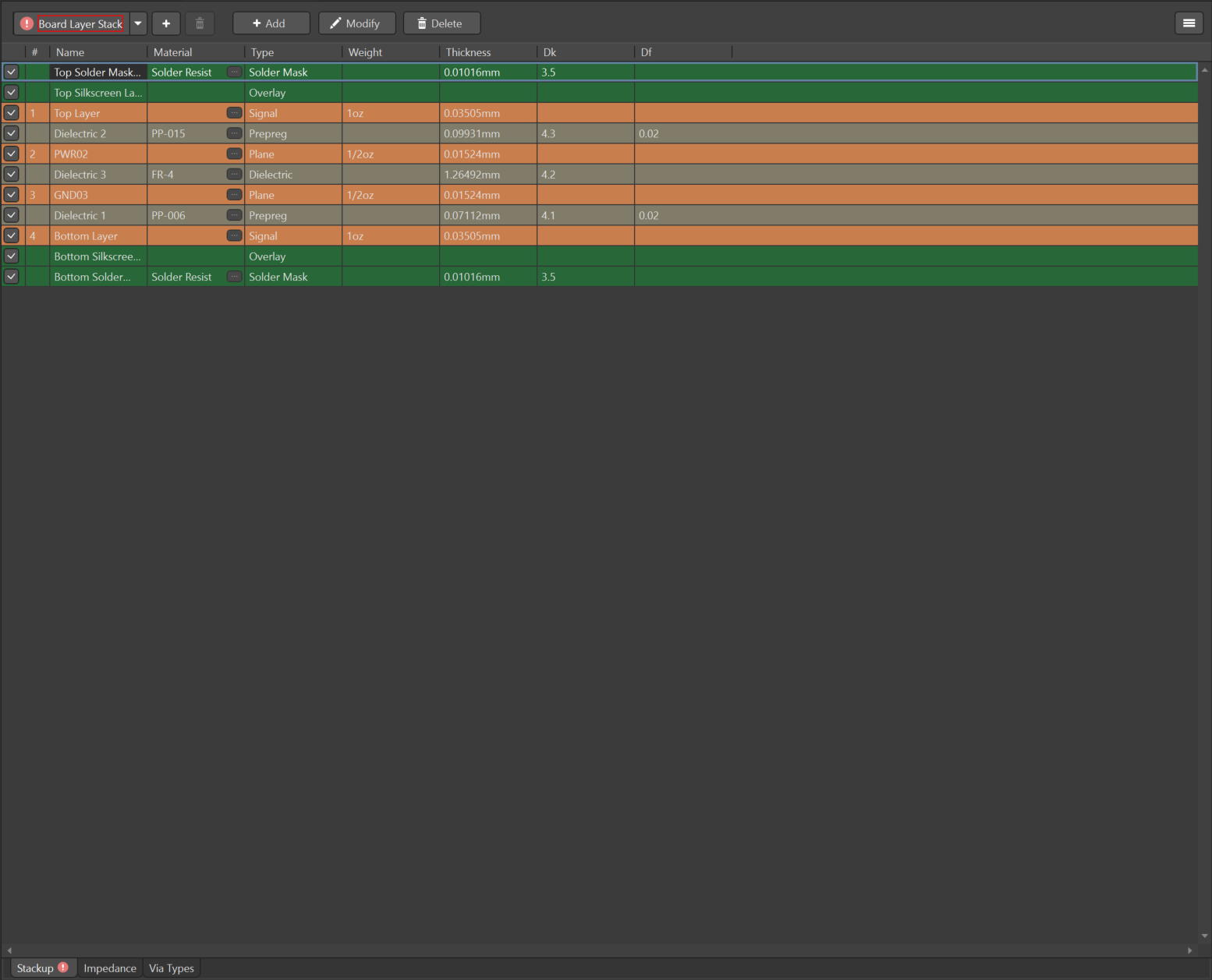The width and height of the screenshot is (1212, 980).
Task: Expand the Board Layer Stack dropdown arrow
Action: pyautogui.click(x=138, y=23)
